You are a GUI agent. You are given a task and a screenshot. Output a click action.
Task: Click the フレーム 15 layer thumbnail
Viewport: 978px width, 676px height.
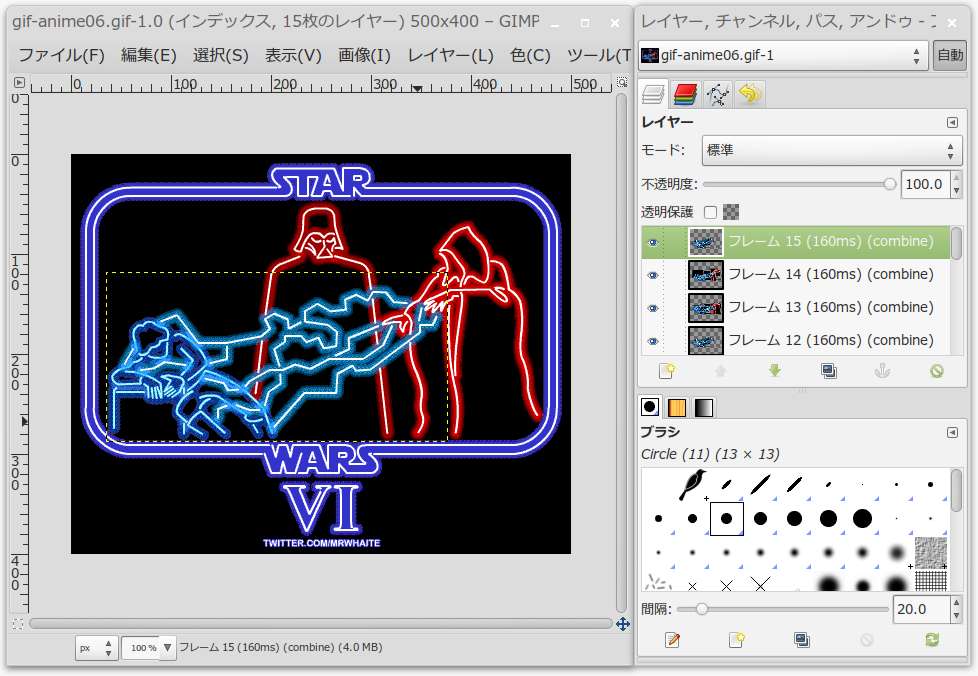(x=705, y=242)
